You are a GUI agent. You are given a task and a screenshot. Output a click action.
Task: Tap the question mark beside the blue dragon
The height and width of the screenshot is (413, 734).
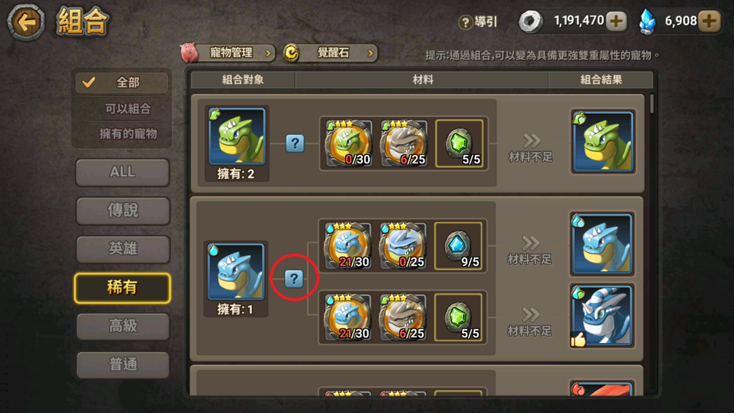(x=294, y=279)
